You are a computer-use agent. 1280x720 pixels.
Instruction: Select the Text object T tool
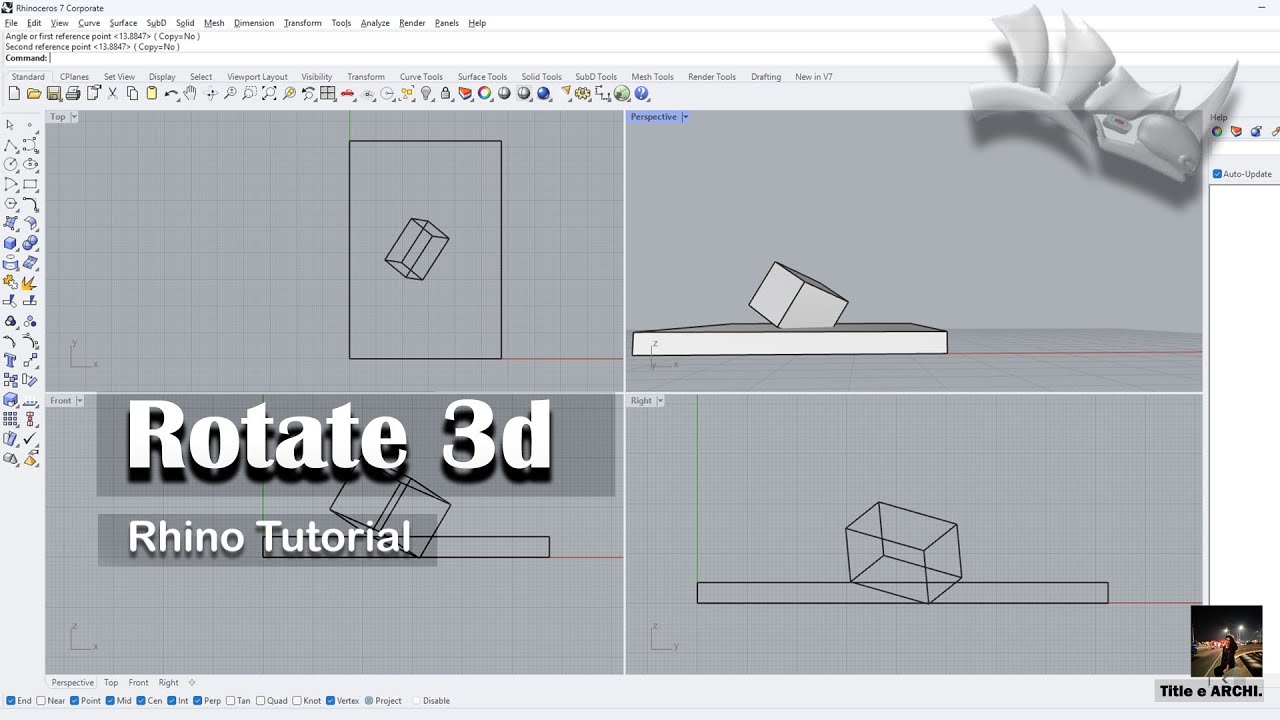pos(10,360)
